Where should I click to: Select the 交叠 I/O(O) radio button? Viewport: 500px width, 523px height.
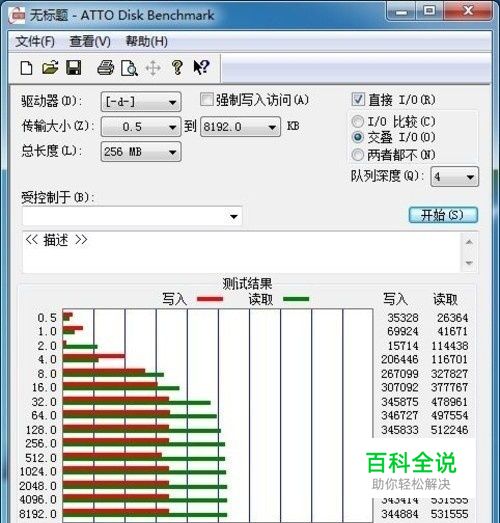coord(358,137)
